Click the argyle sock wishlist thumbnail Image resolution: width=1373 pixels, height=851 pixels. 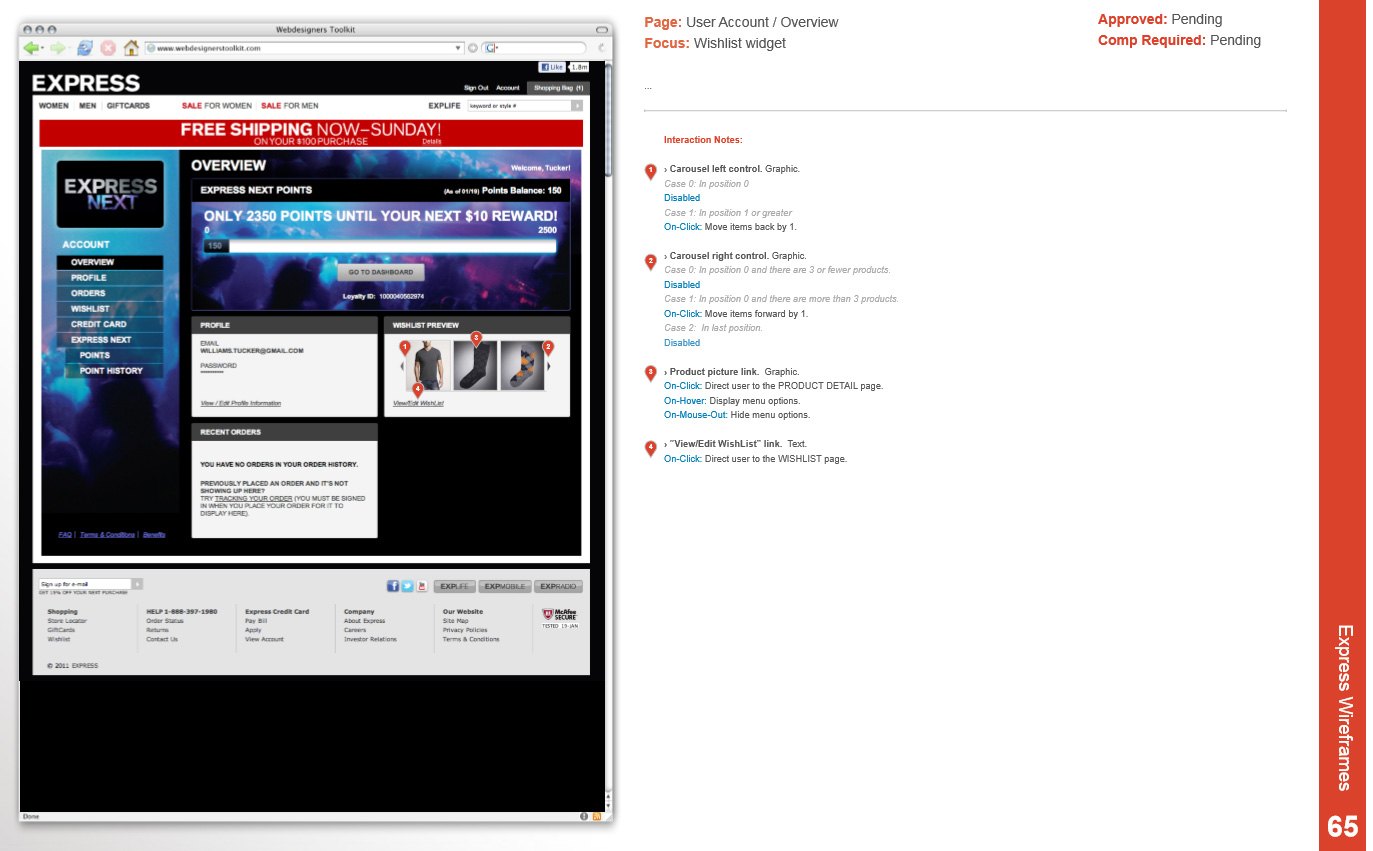pos(522,366)
